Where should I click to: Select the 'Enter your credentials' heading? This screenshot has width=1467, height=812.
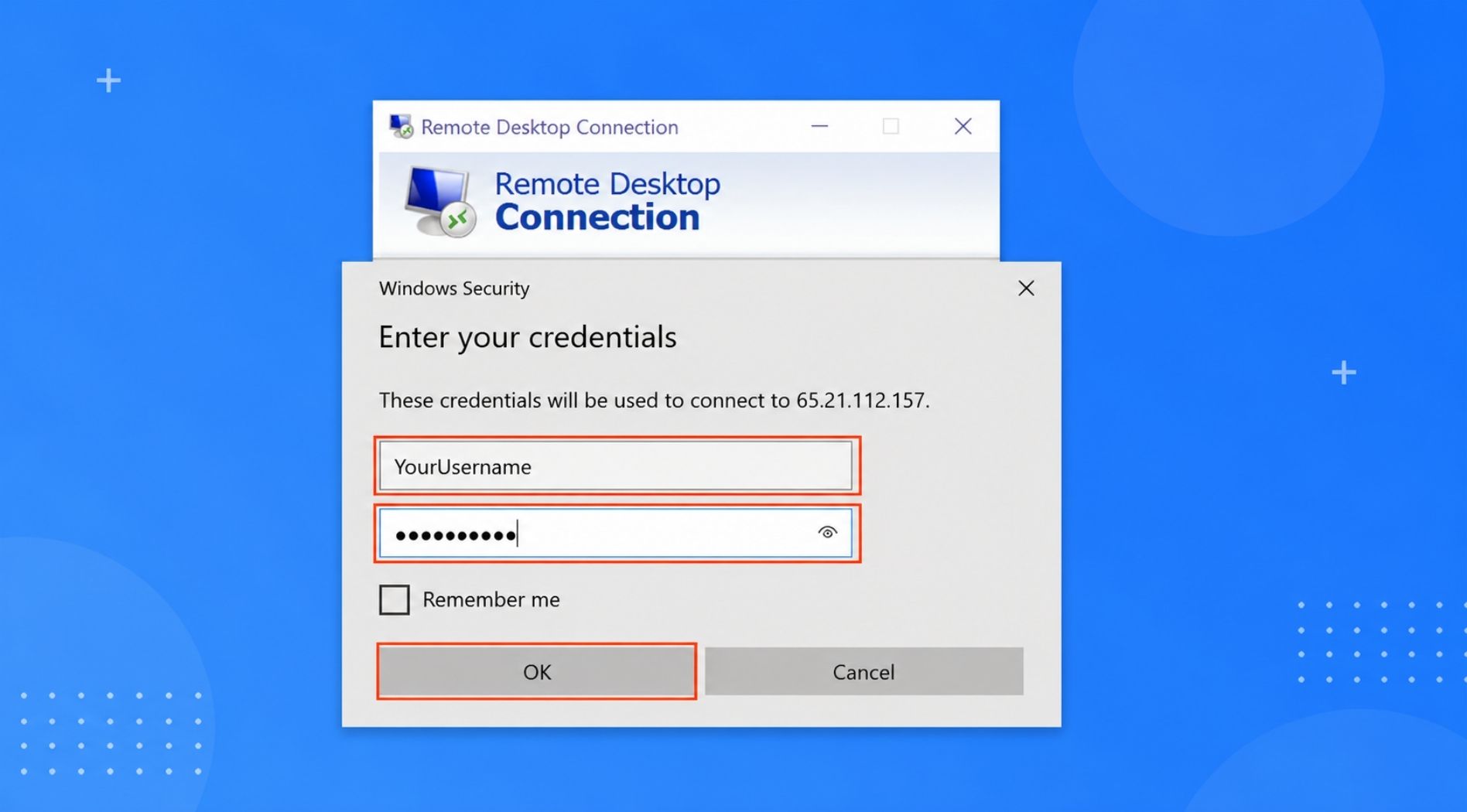[528, 338]
